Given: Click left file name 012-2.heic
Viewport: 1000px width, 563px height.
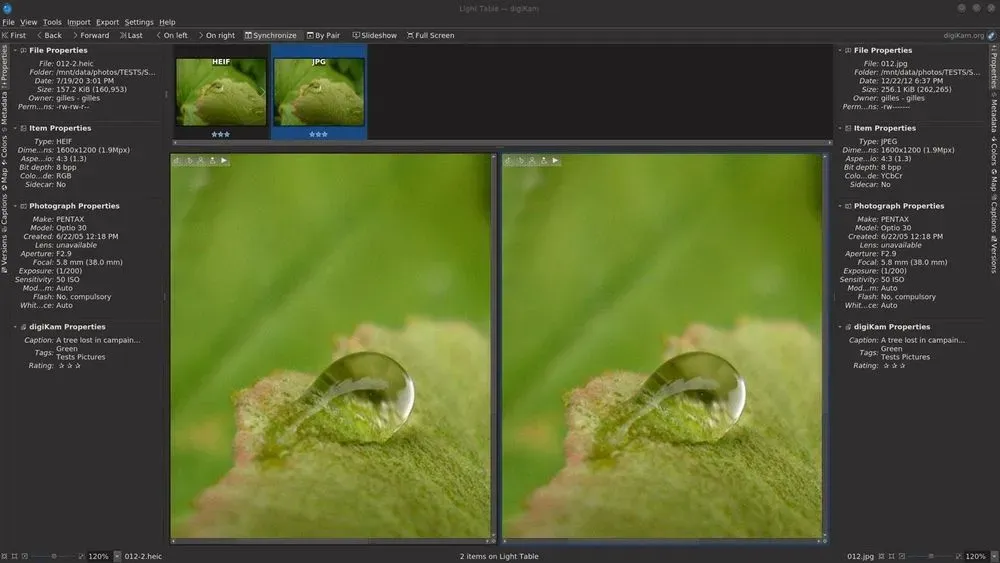Looking at the screenshot, I should 143,557.
